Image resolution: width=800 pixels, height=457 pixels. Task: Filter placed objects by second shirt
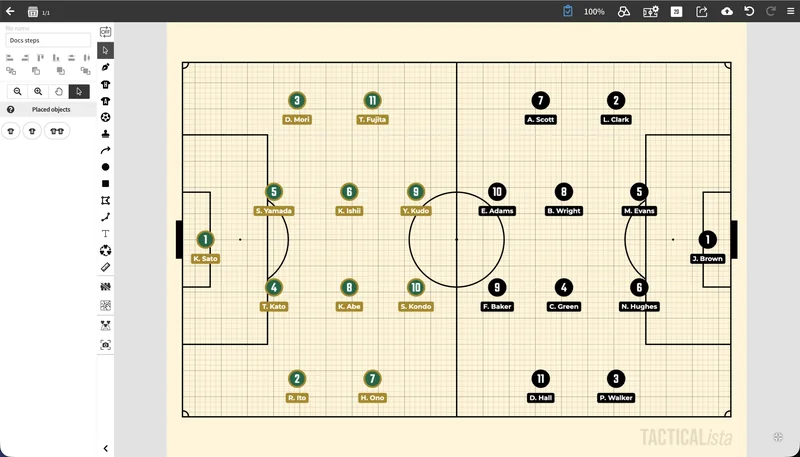click(x=32, y=131)
